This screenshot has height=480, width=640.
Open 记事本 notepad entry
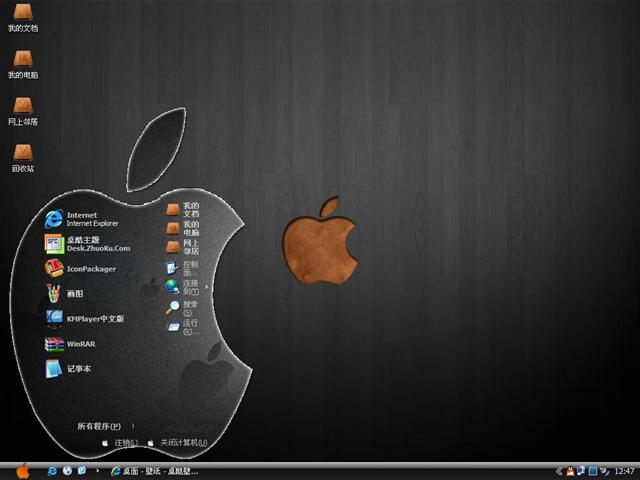68,369
